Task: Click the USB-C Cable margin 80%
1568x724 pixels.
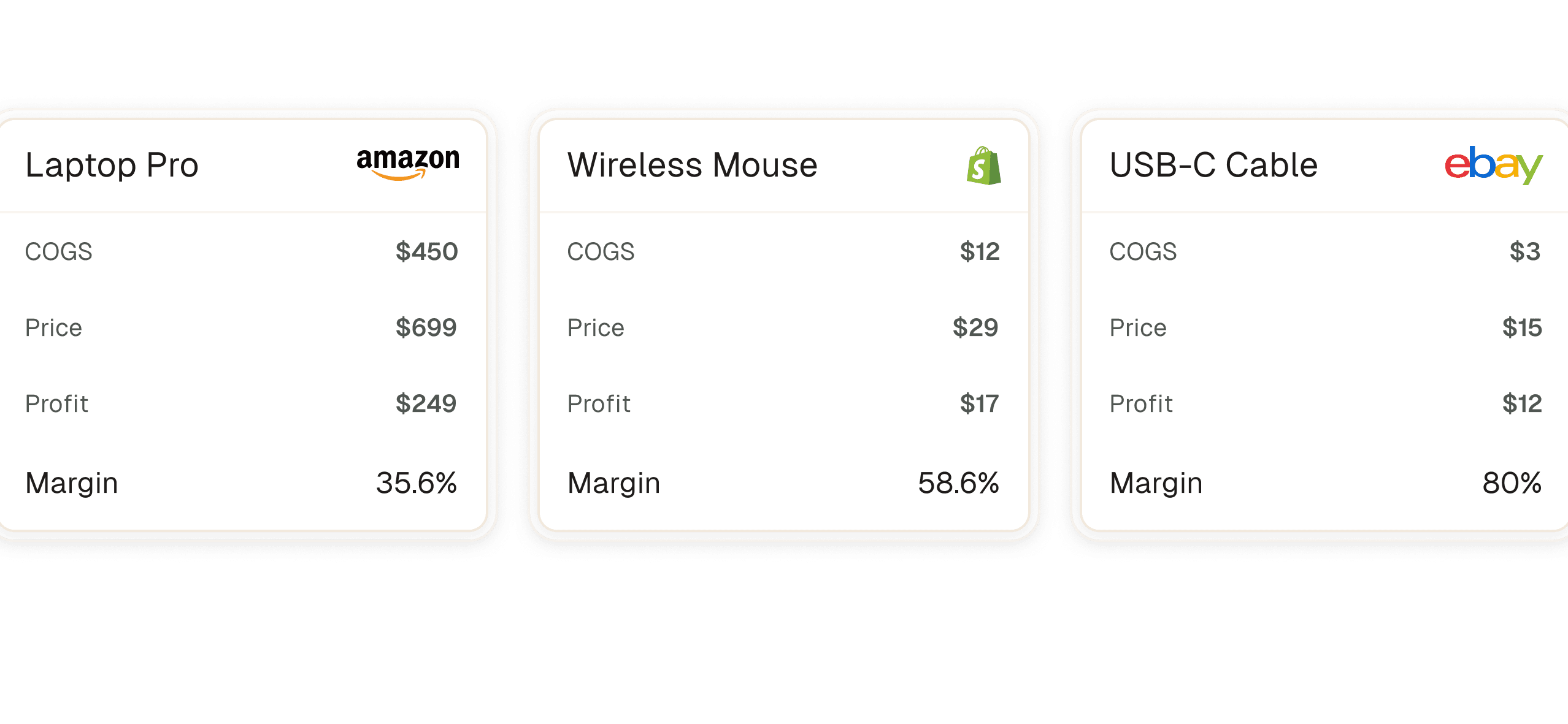Action: (1512, 483)
